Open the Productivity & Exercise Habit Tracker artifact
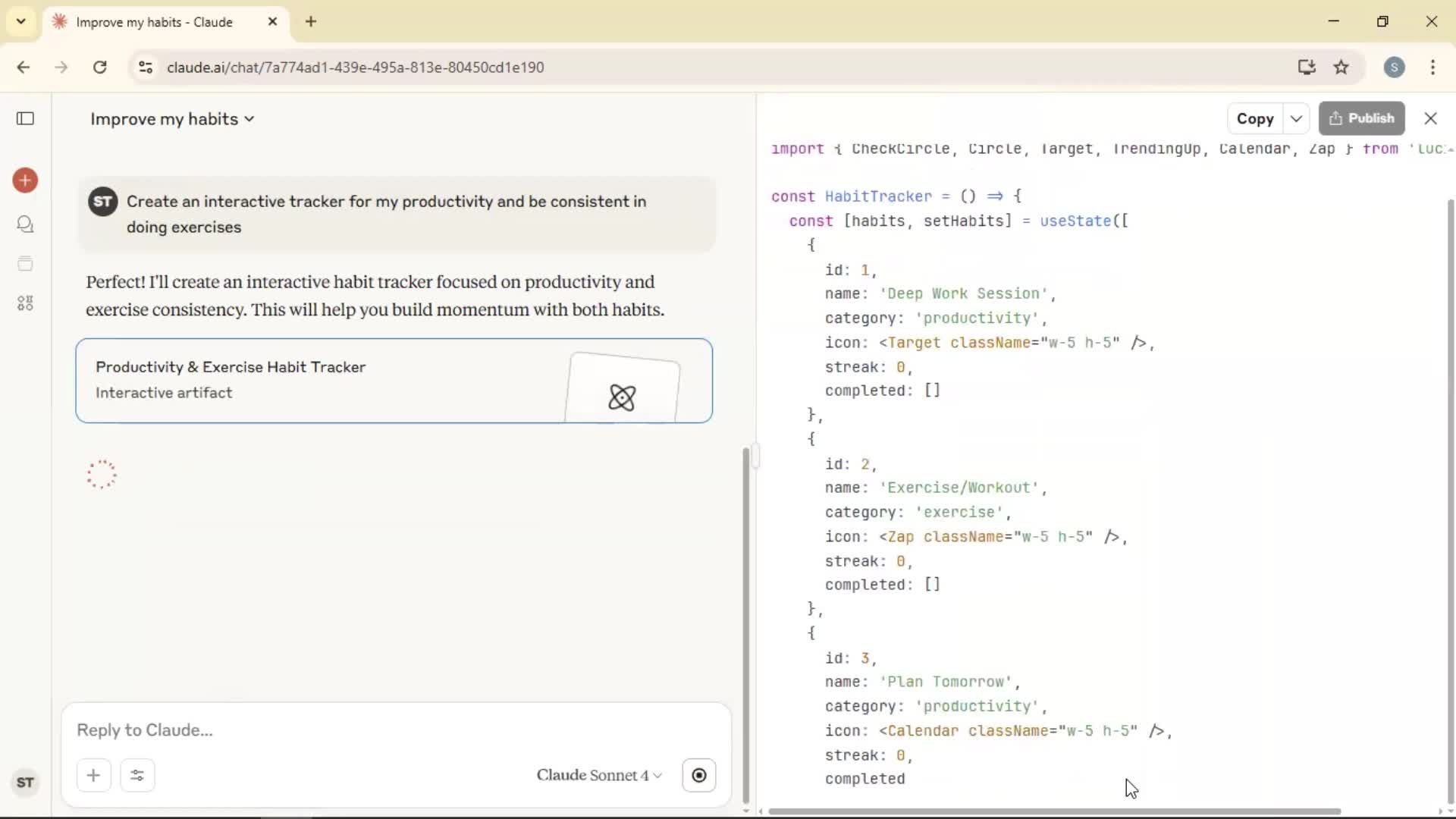Viewport: 1456px width, 819px height. point(394,381)
